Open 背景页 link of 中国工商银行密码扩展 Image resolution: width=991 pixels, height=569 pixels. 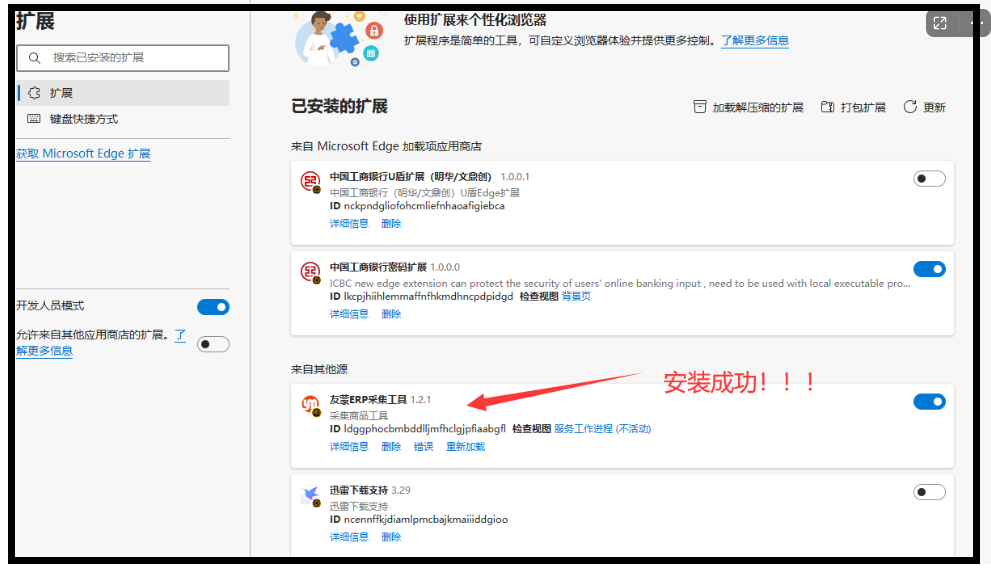click(576, 297)
